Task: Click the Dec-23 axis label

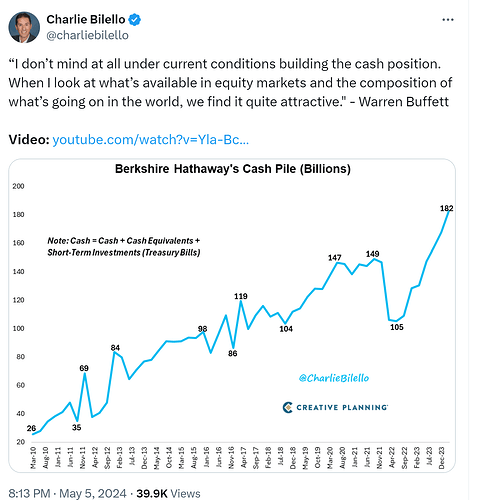Action: coord(442,458)
